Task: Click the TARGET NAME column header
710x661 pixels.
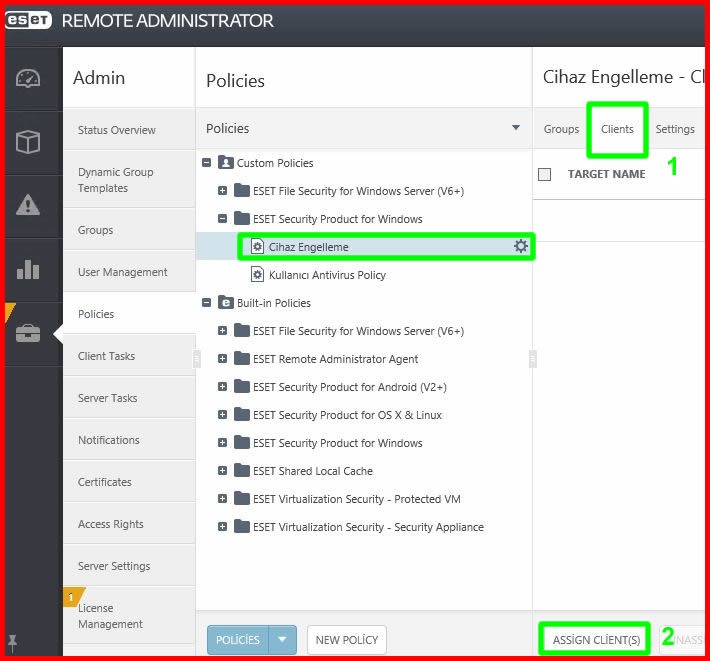Action: pos(606,174)
